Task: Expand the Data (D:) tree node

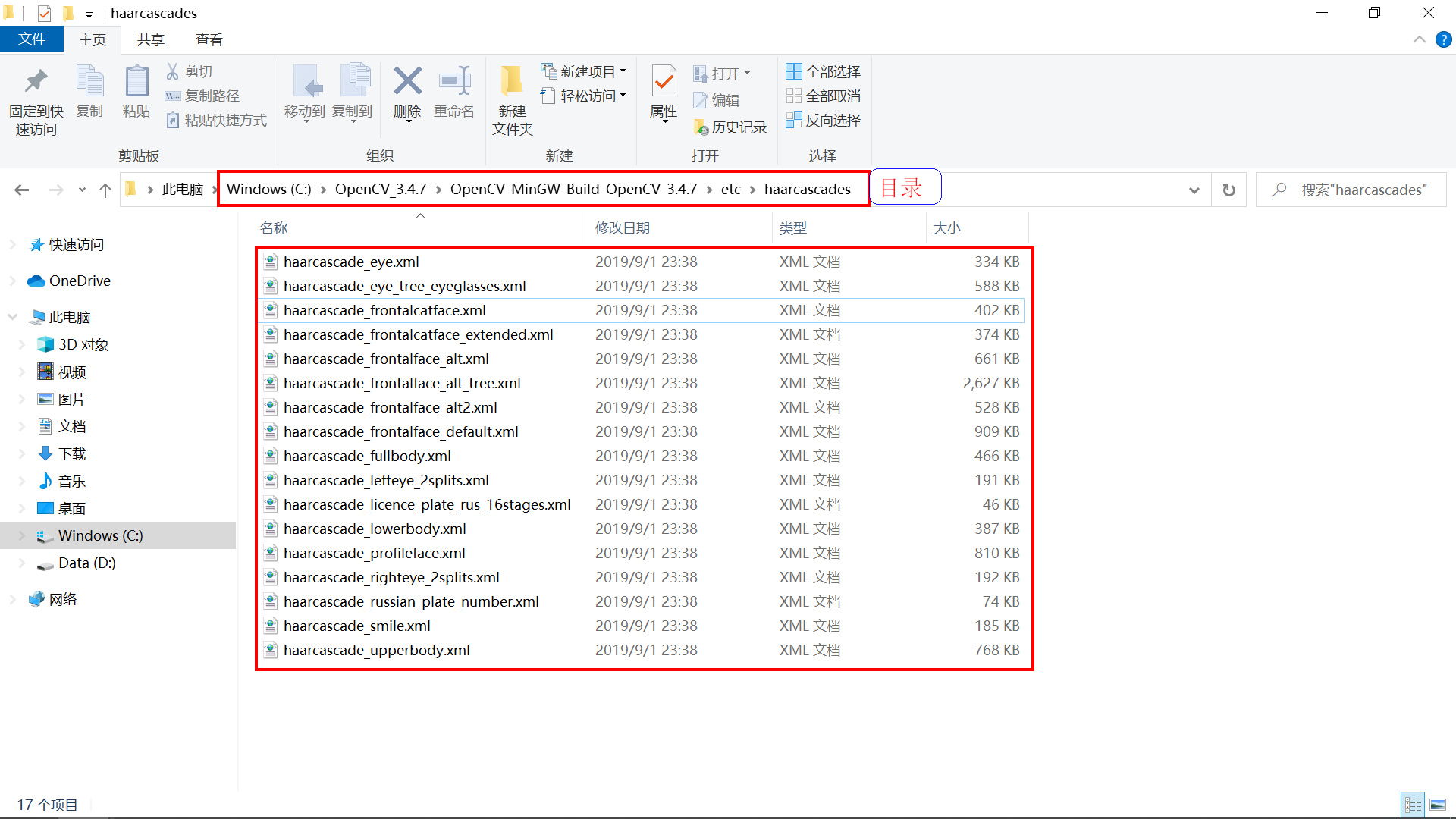Action: pos(22,563)
